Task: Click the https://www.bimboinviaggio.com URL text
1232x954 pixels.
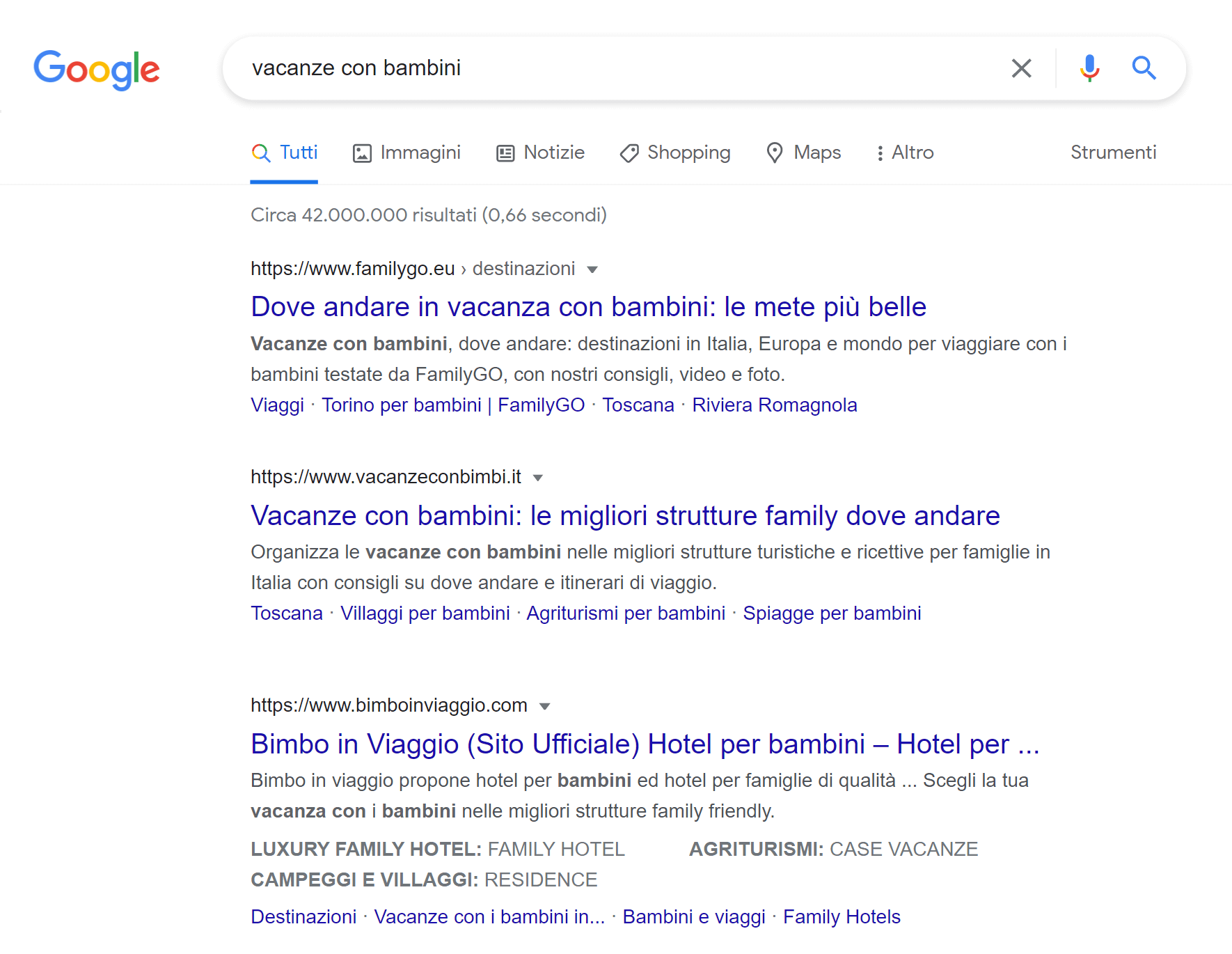Action: 389,705
